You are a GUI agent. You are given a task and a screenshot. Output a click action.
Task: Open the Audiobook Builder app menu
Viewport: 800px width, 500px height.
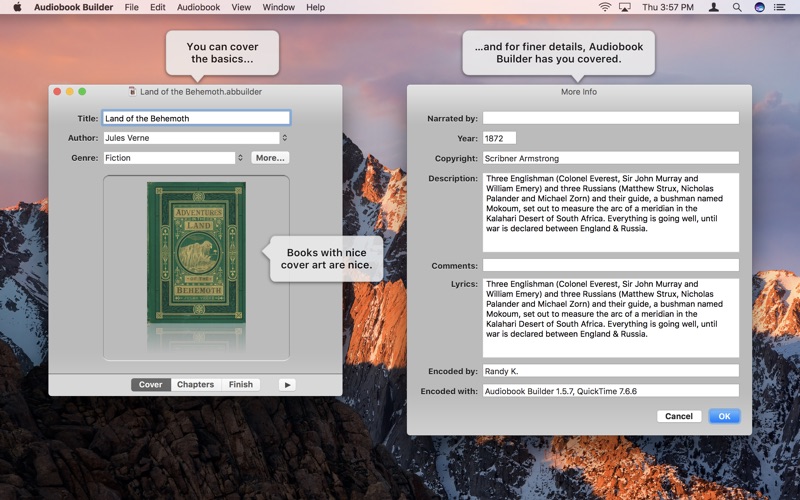[x=73, y=7]
